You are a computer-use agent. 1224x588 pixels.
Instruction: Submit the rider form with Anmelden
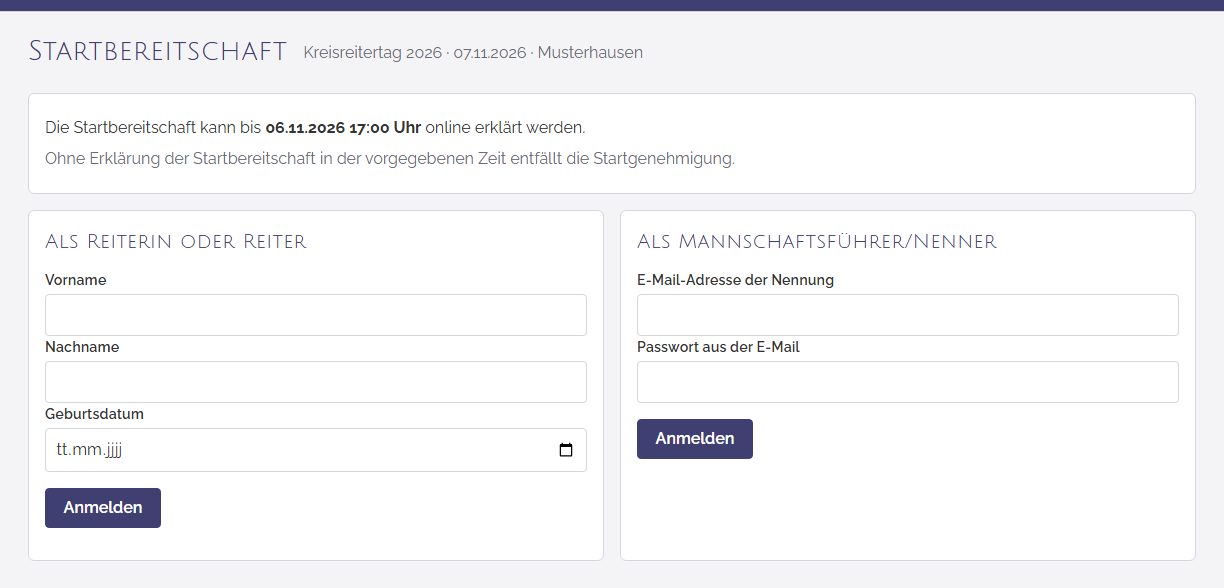point(103,508)
